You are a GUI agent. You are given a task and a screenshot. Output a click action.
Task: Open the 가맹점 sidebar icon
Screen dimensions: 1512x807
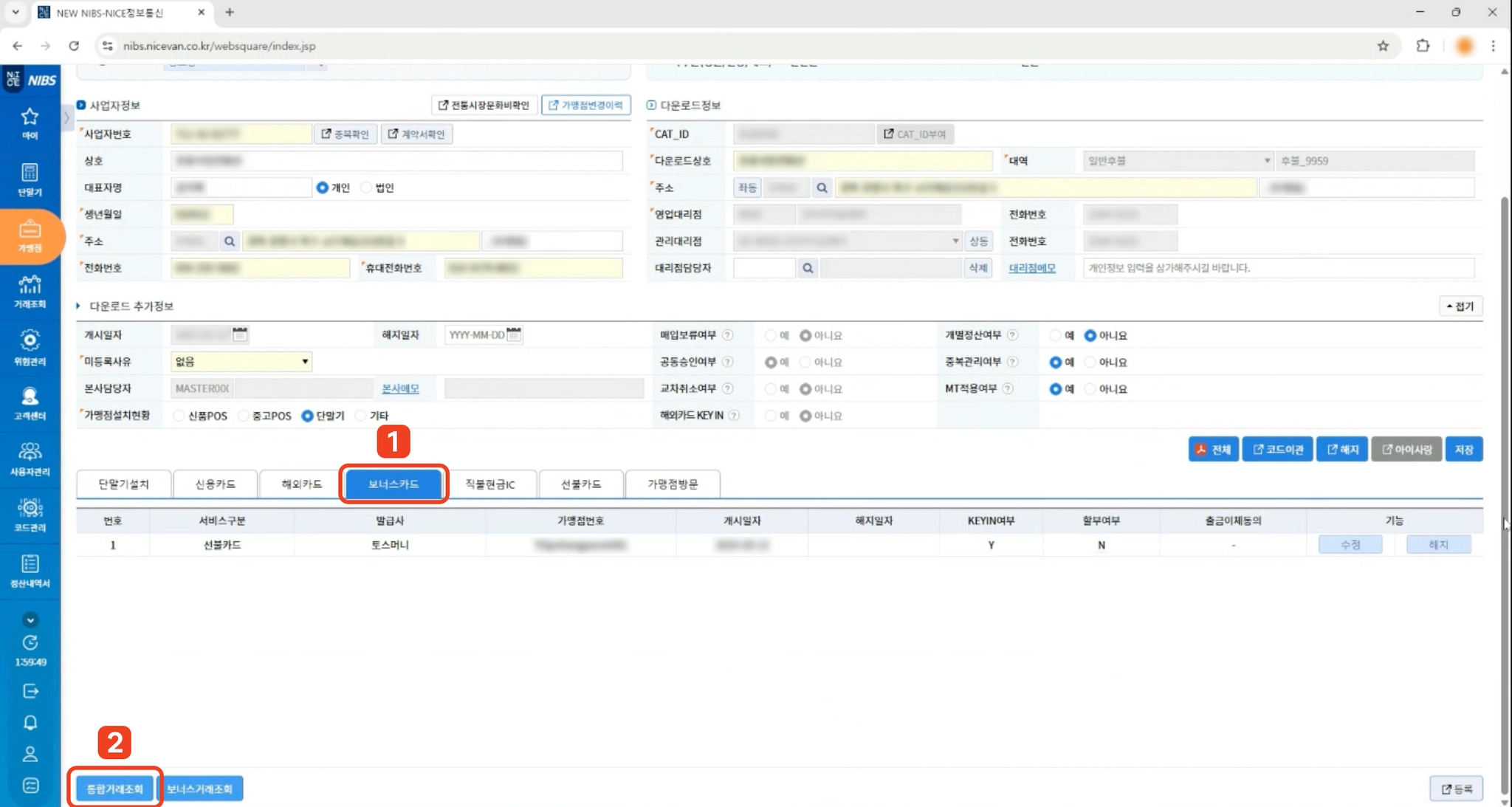click(x=30, y=236)
